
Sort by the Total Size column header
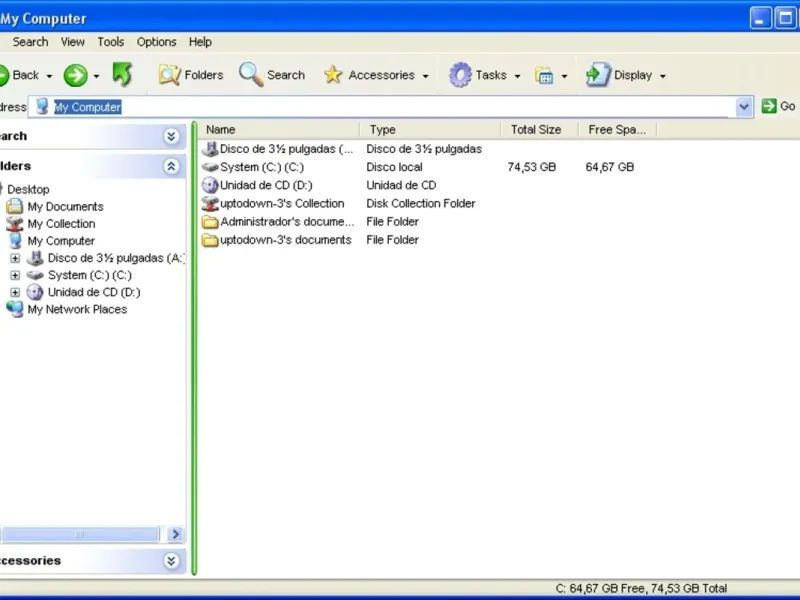pos(536,129)
